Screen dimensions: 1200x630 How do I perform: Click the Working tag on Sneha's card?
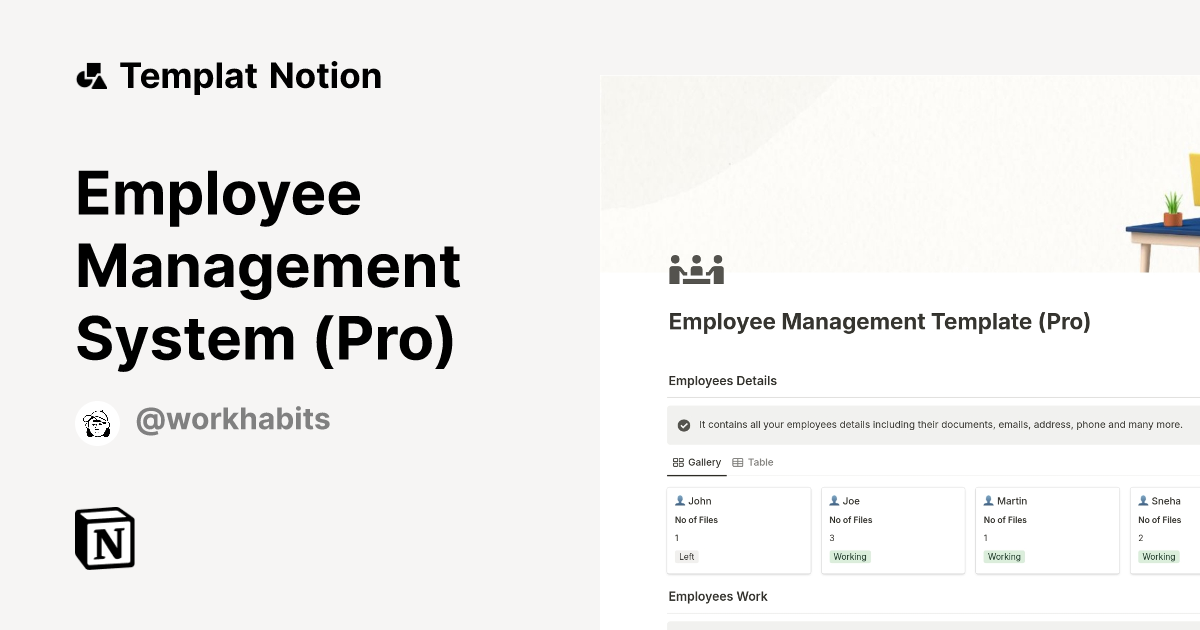[1158, 556]
